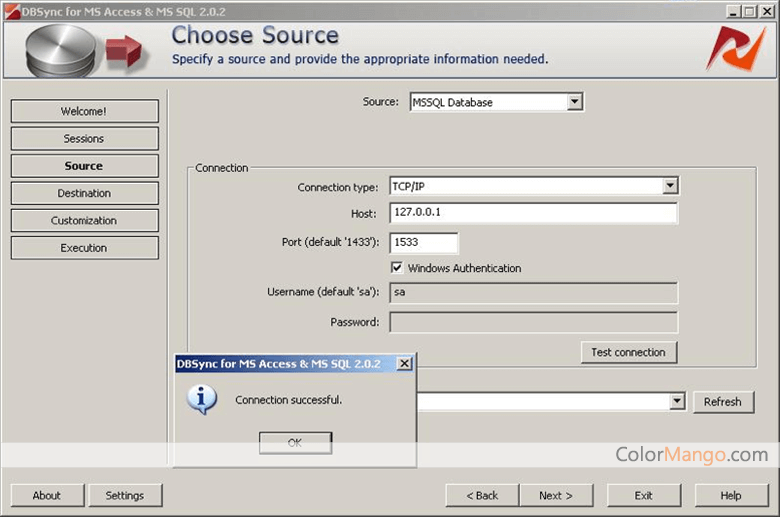Click the Port field showing 1533

423,242
